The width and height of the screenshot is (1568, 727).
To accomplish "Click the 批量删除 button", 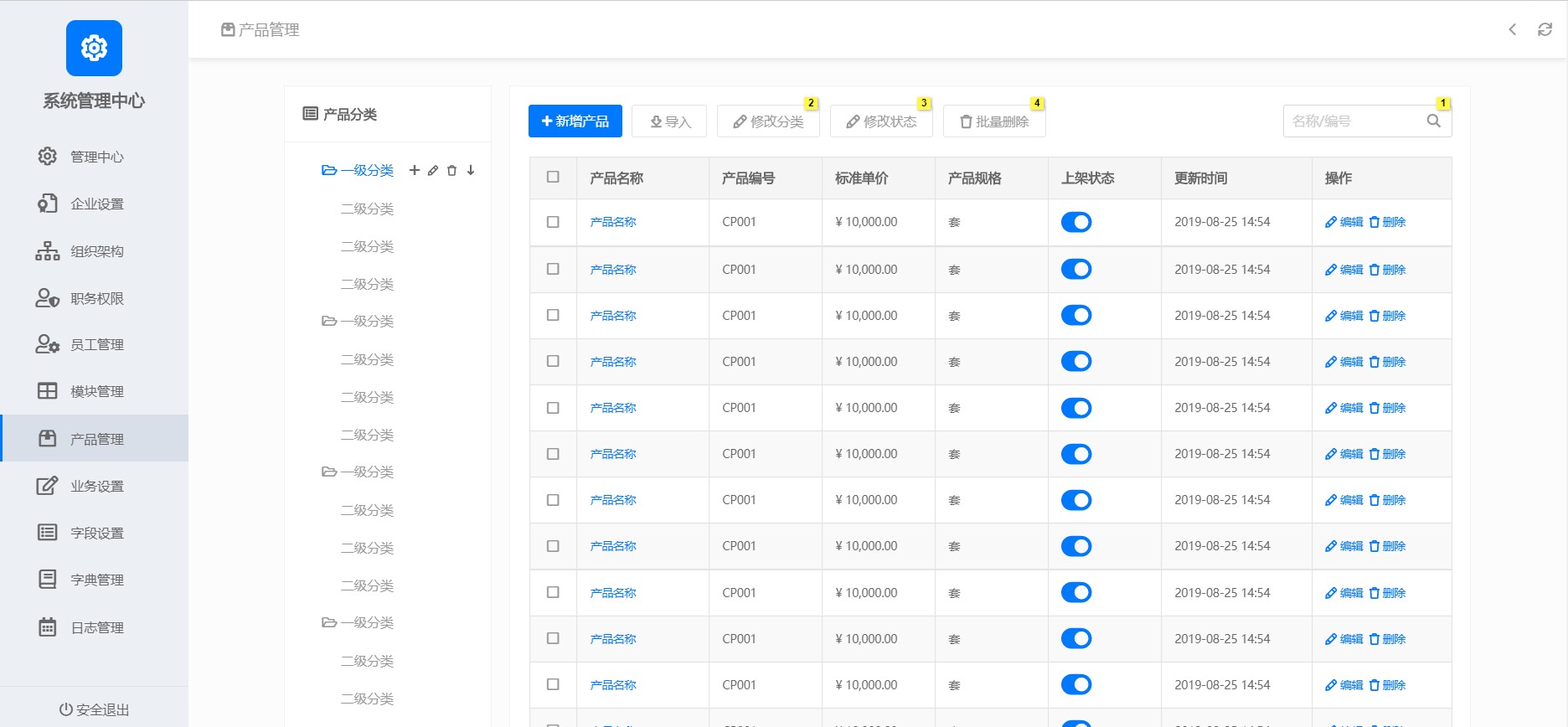I will tap(994, 121).
